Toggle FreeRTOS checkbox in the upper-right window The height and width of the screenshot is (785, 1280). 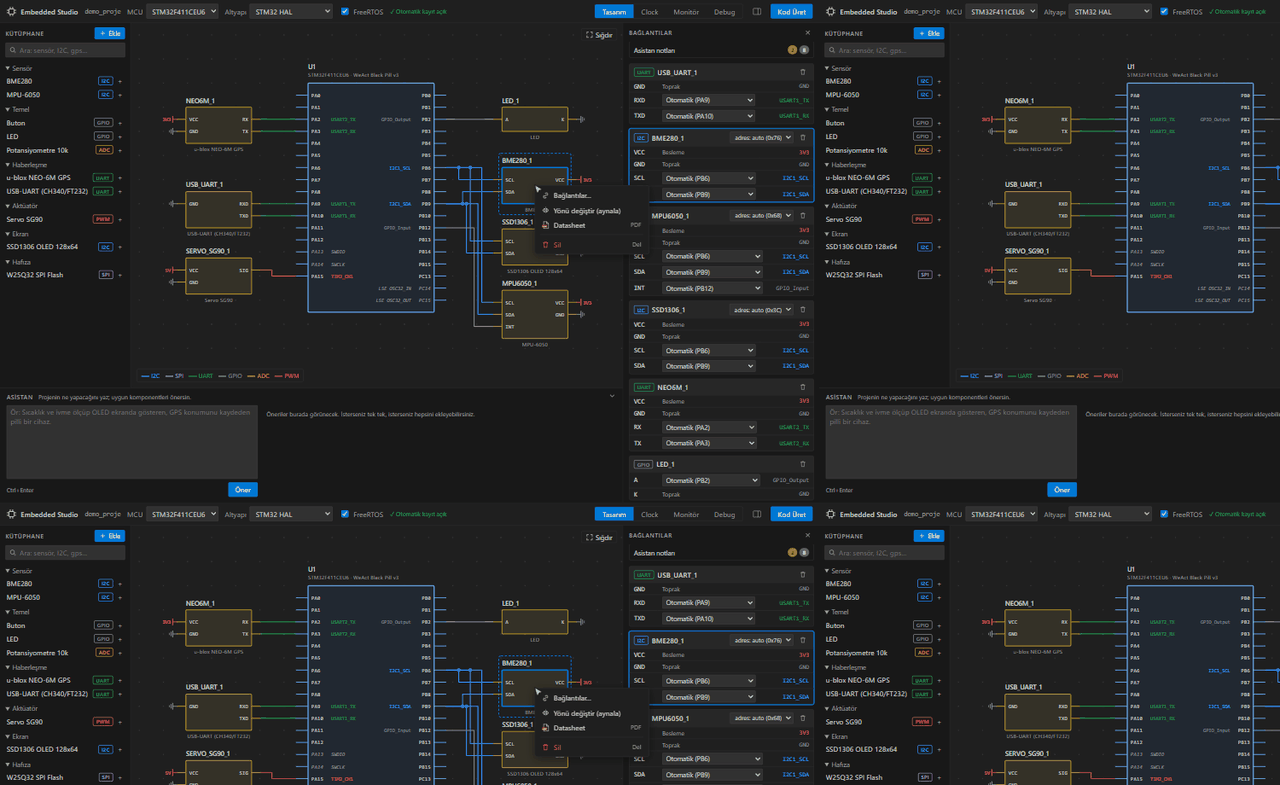tap(1164, 12)
